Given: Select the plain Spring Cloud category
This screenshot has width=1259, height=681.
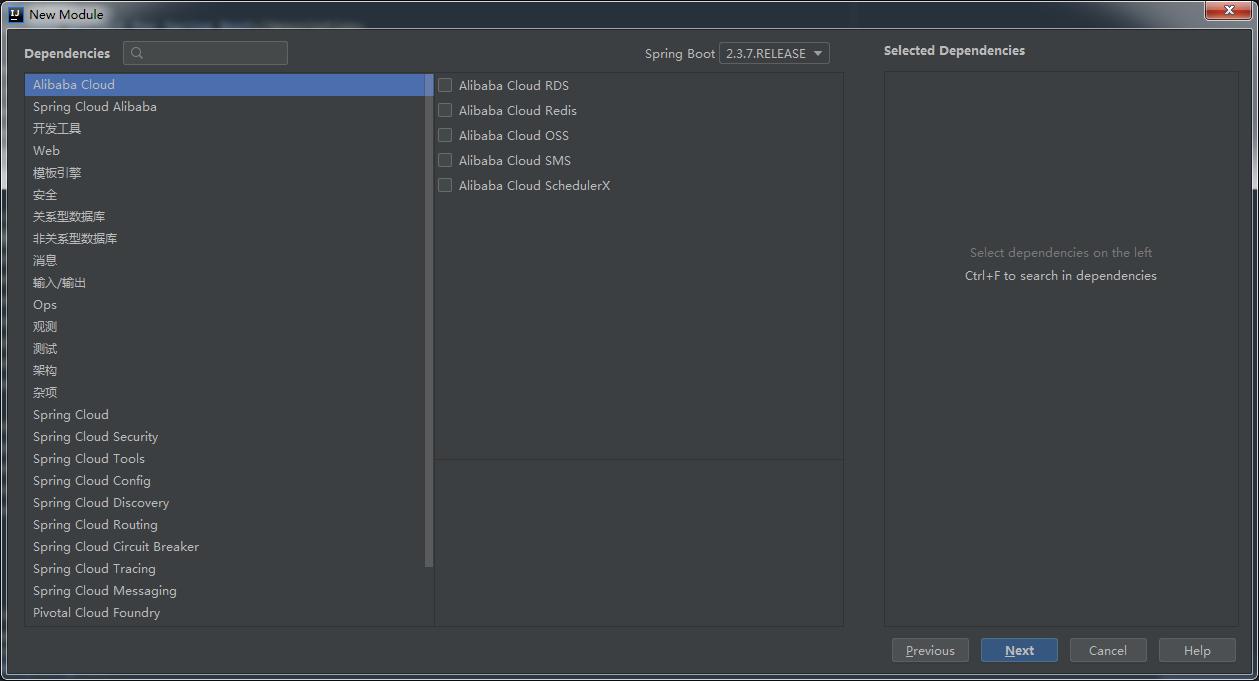Looking at the screenshot, I should pyautogui.click(x=225, y=415).
